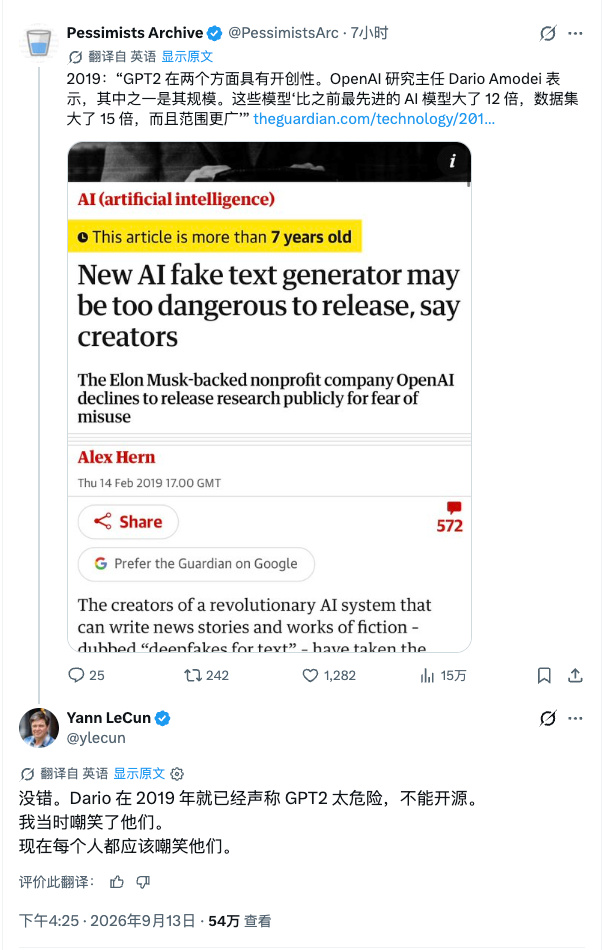Open translation settings gear icon
Screen dimensions: 603x950
[177, 774]
